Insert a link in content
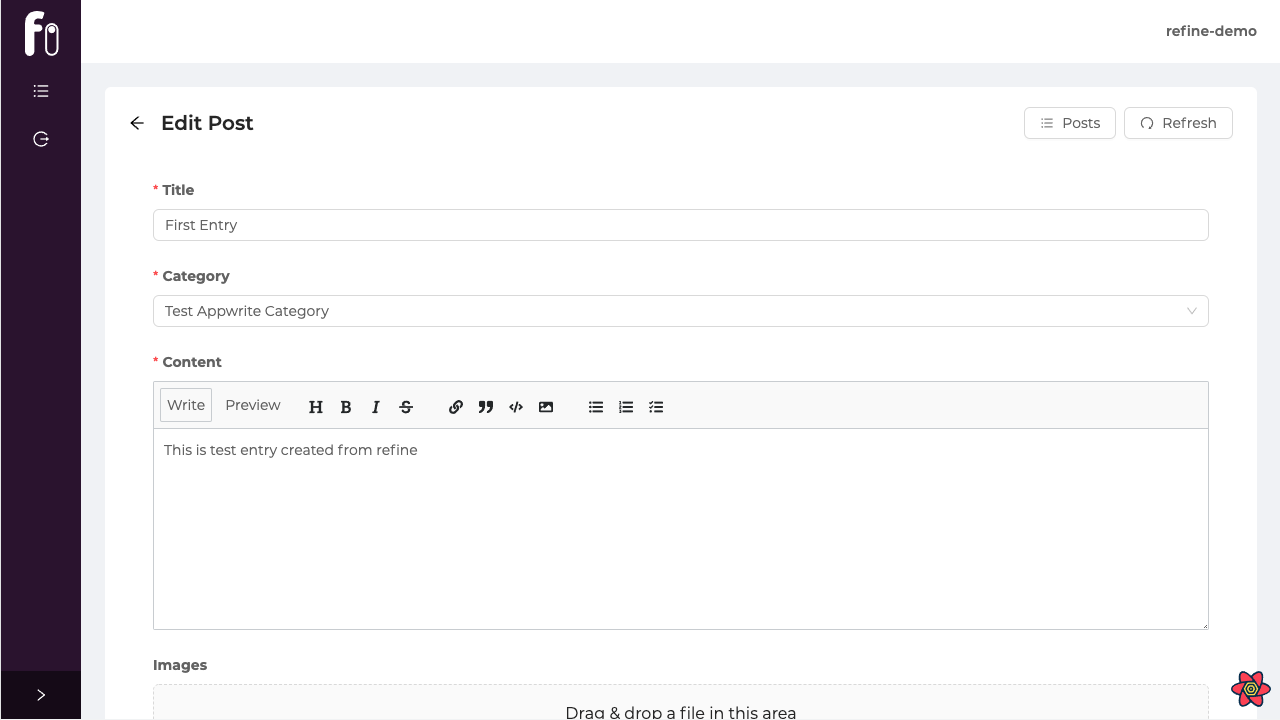The width and height of the screenshot is (1280, 720). coord(456,407)
